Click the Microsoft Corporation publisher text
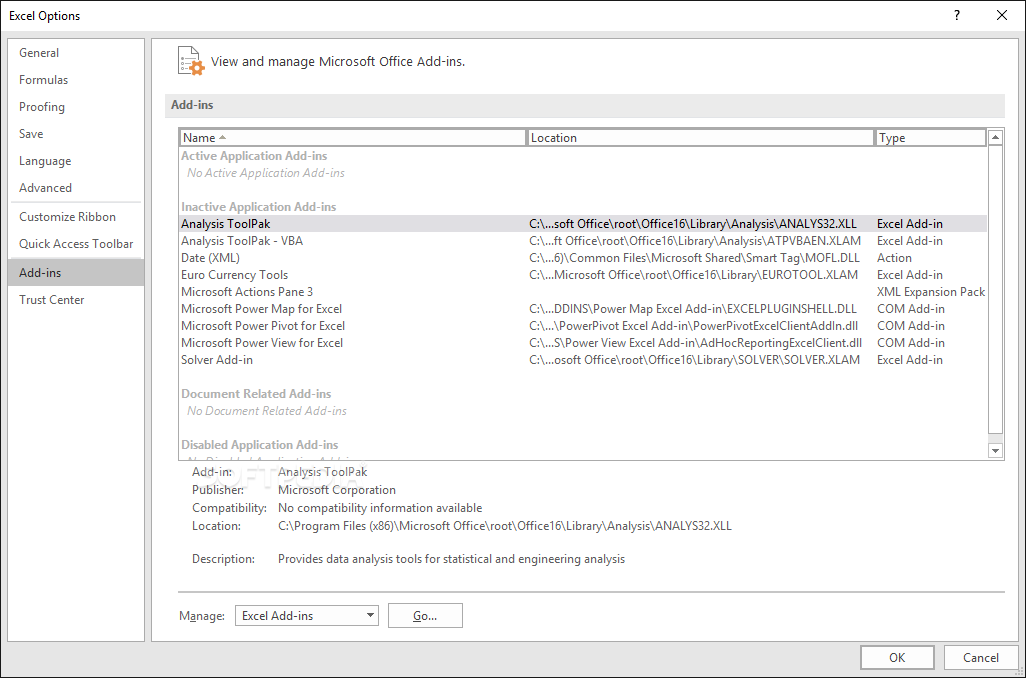 (x=337, y=490)
